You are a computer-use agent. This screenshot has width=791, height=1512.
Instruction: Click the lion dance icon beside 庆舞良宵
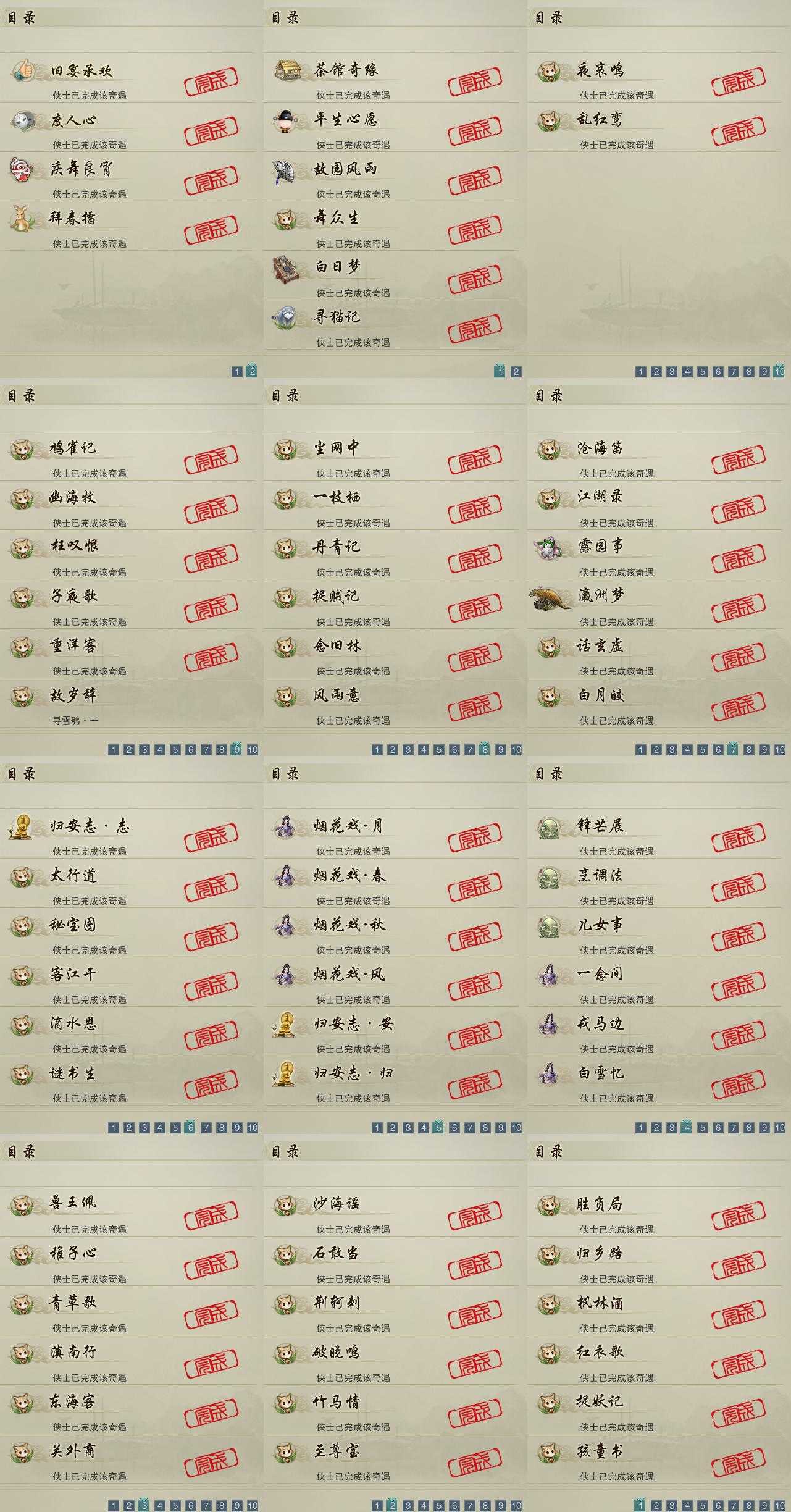(x=22, y=169)
